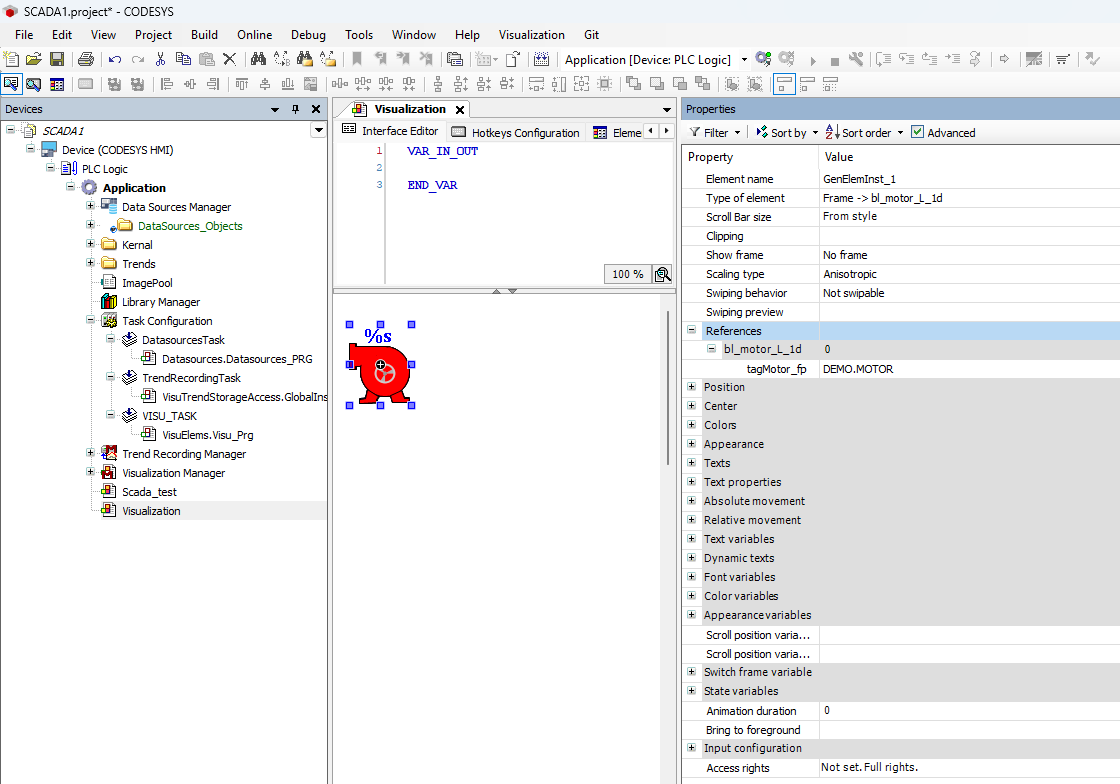1120x784 pixels.
Task: Click the Visualization Manager icon
Action: pyautogui.click(x=109, y=473)
